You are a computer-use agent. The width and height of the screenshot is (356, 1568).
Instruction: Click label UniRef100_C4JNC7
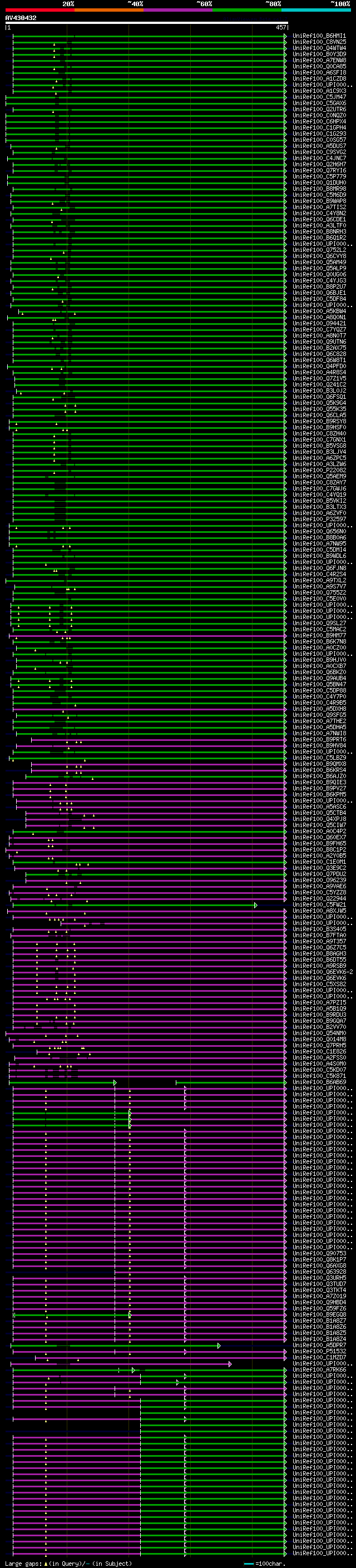coord(319,159)
